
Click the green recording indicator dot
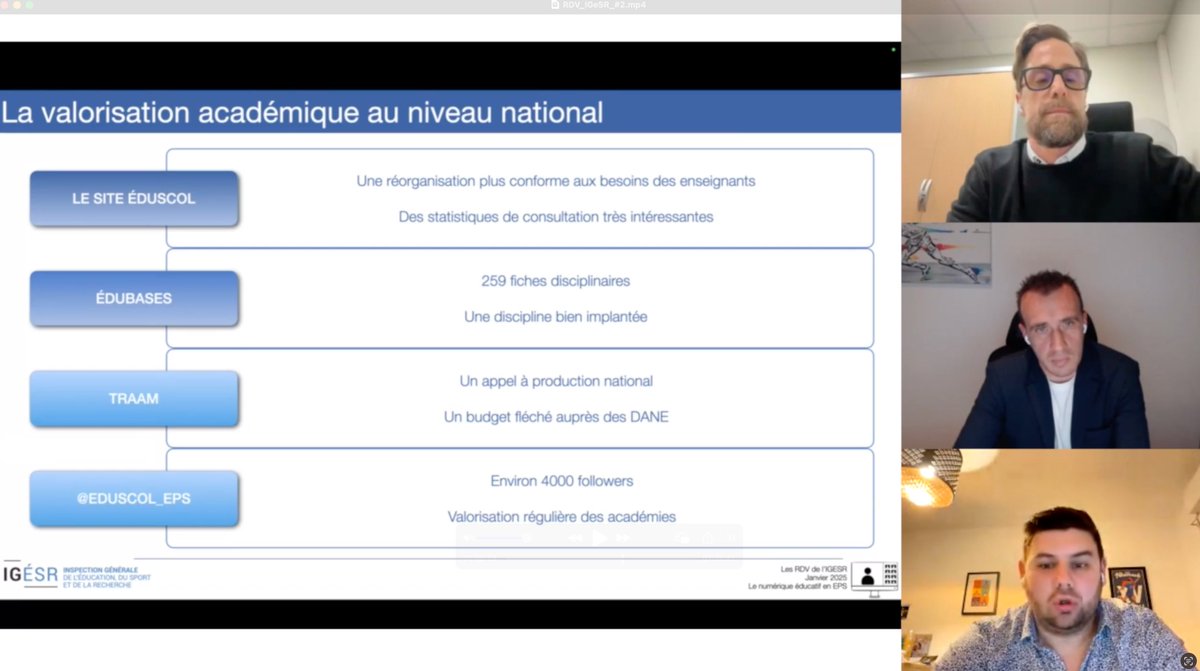point(893,49)
